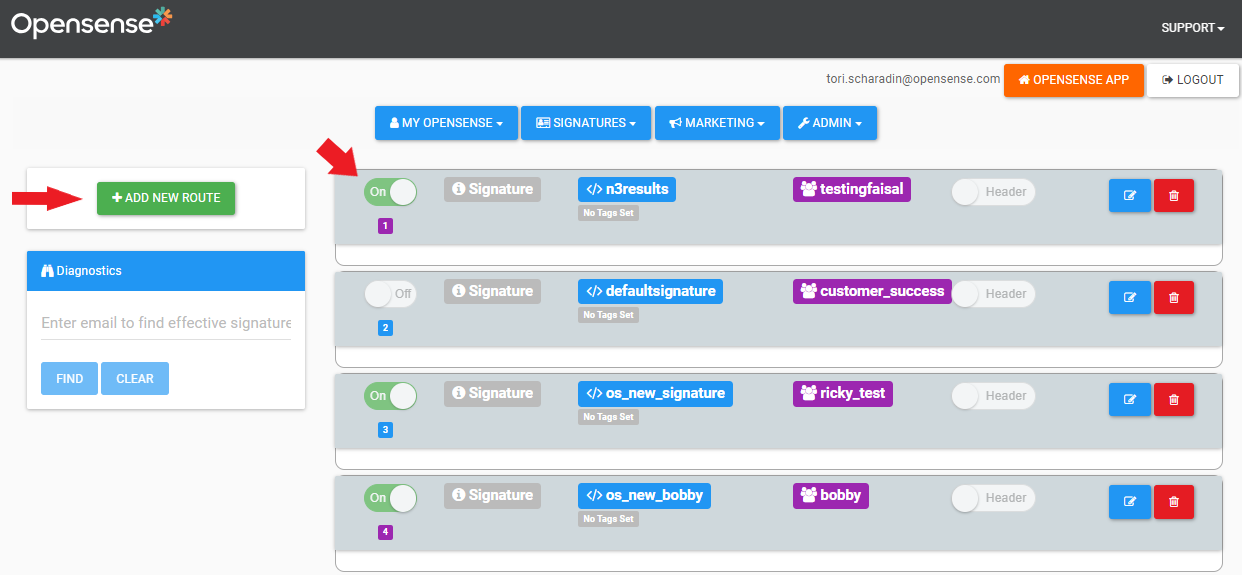Toggle off the os_new_bobby route switch
The width and height of the screenshot is (1242, 575).
pos(390,498)
